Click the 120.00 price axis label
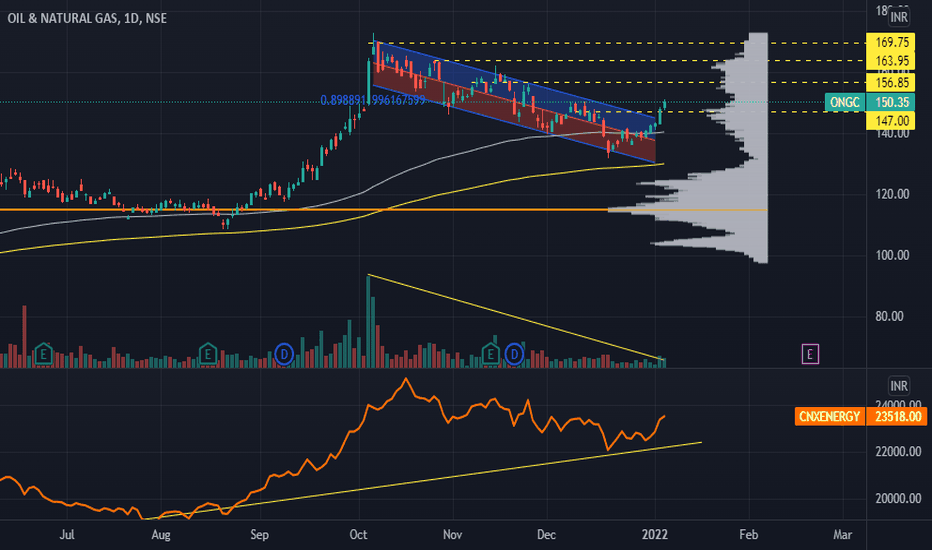Image resolution: width=932 pixels, height=550 pixels. (892, 194)
